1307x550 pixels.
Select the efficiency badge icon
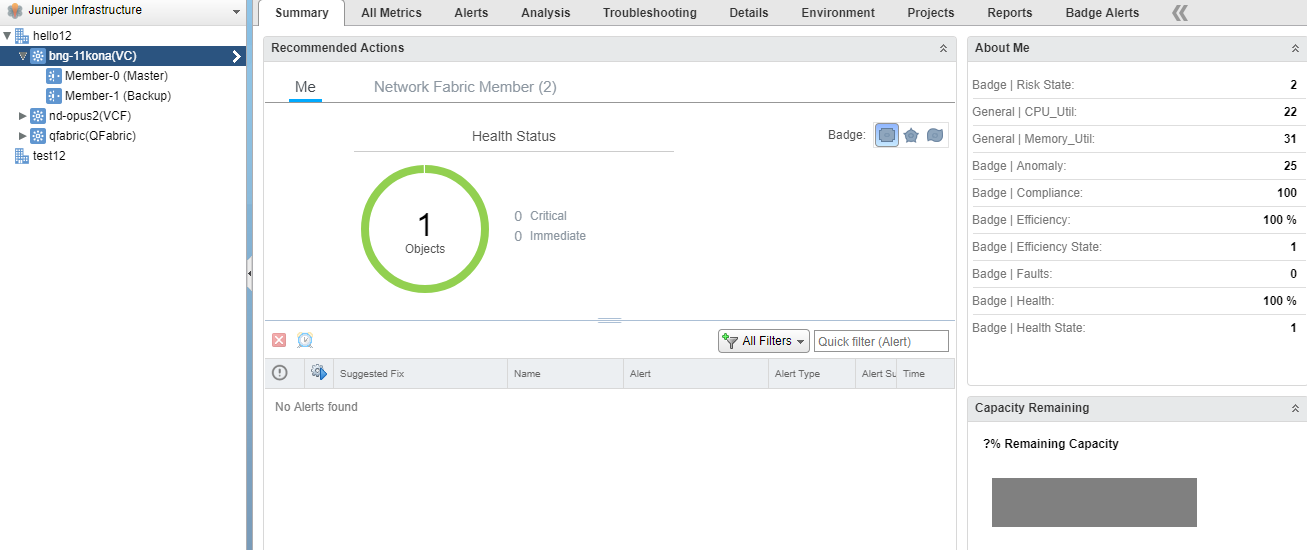935,135
